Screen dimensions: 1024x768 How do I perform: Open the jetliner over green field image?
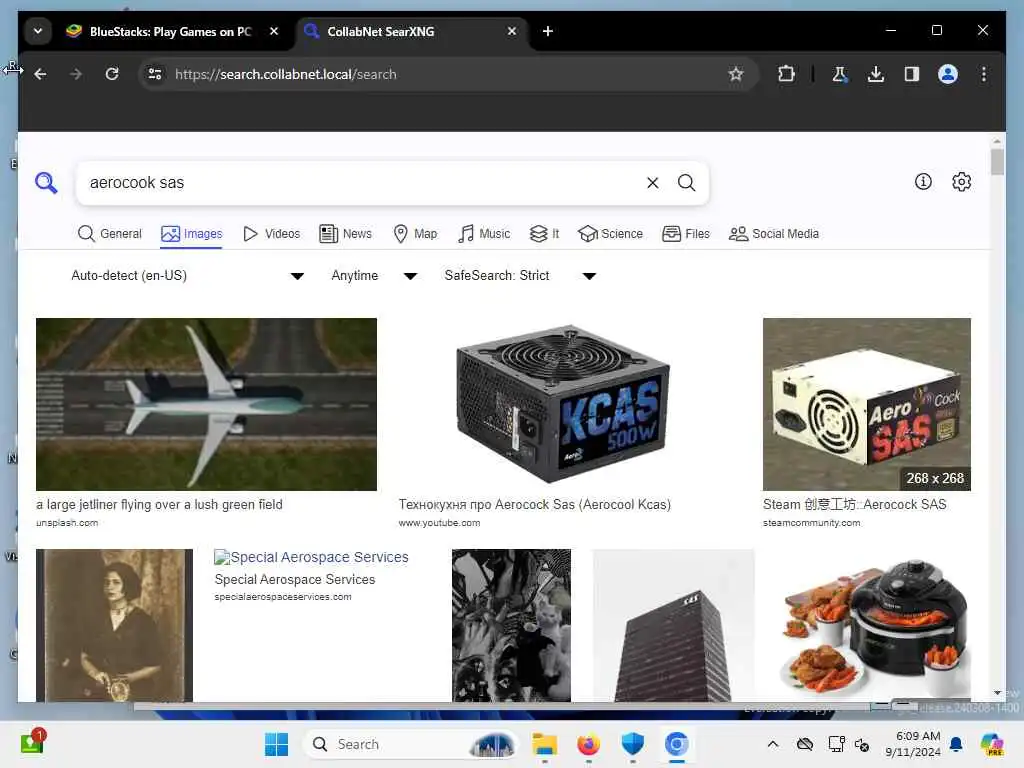206,404
